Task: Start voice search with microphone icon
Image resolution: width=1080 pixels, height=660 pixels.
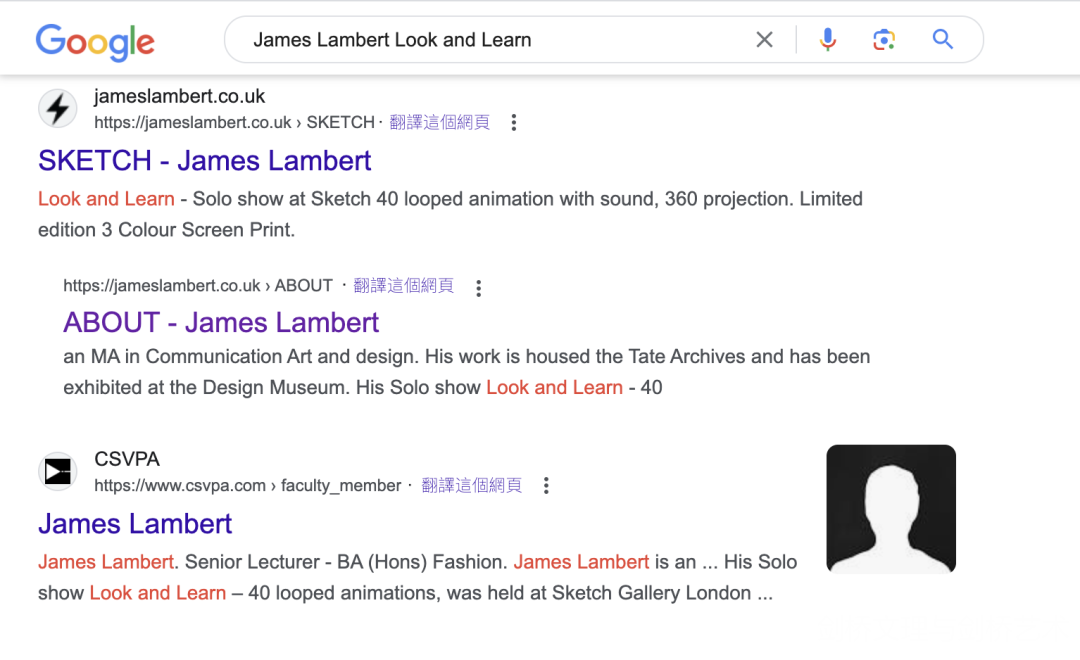Action: pyautogui.click(x=828, y=40)
